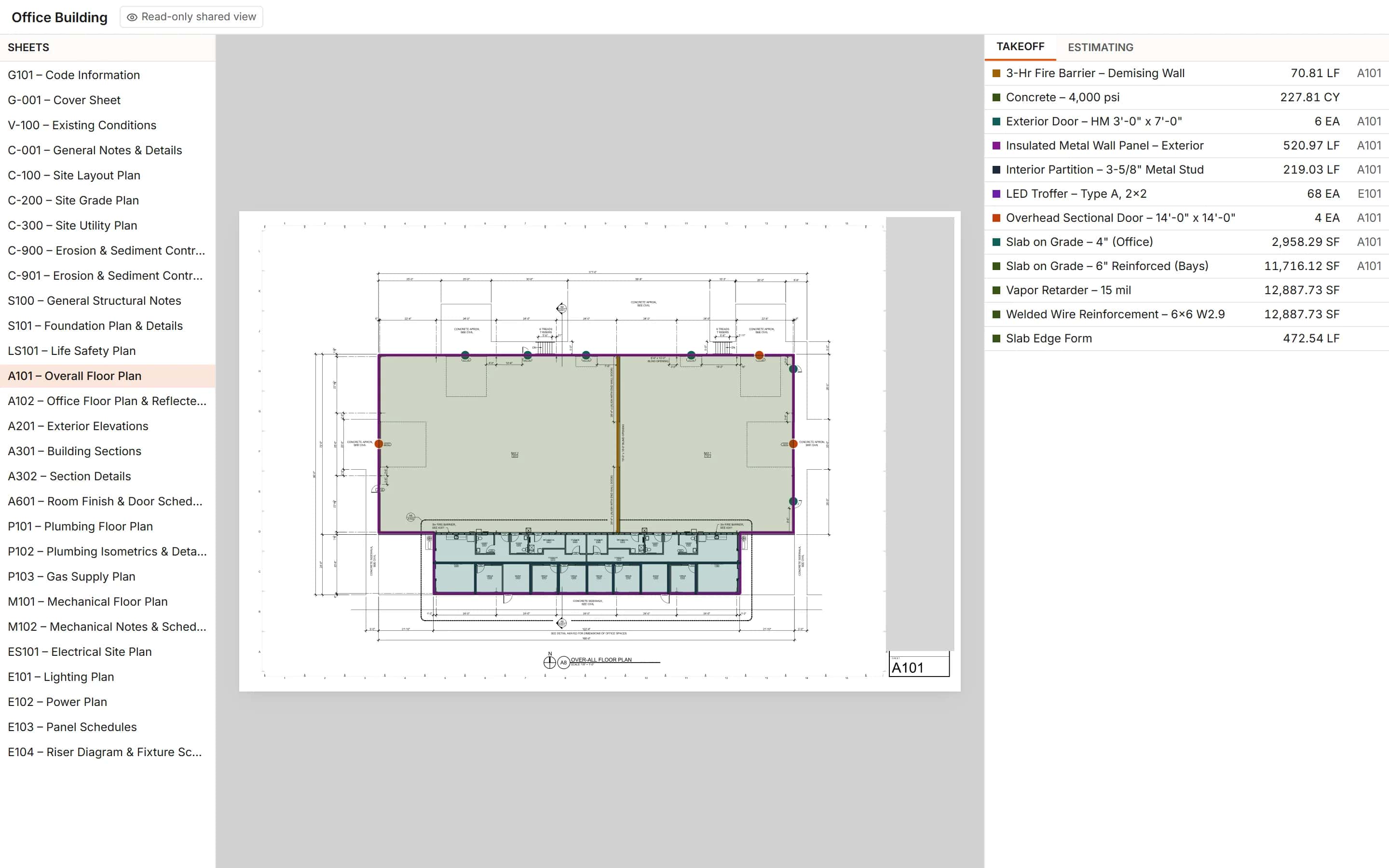The height and width of the screenshot is (868, 1389).
Task: Click the E101 sheet reference for LED Troffer
Action: pyautogui.click(x=1369, y=194)
